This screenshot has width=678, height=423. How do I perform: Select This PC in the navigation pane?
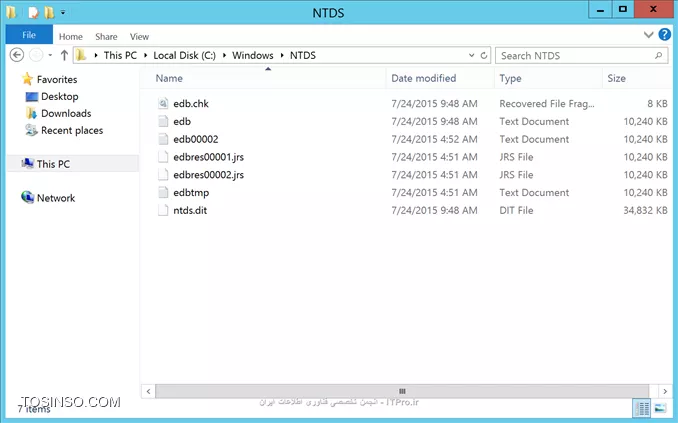[x=53, y=164]
